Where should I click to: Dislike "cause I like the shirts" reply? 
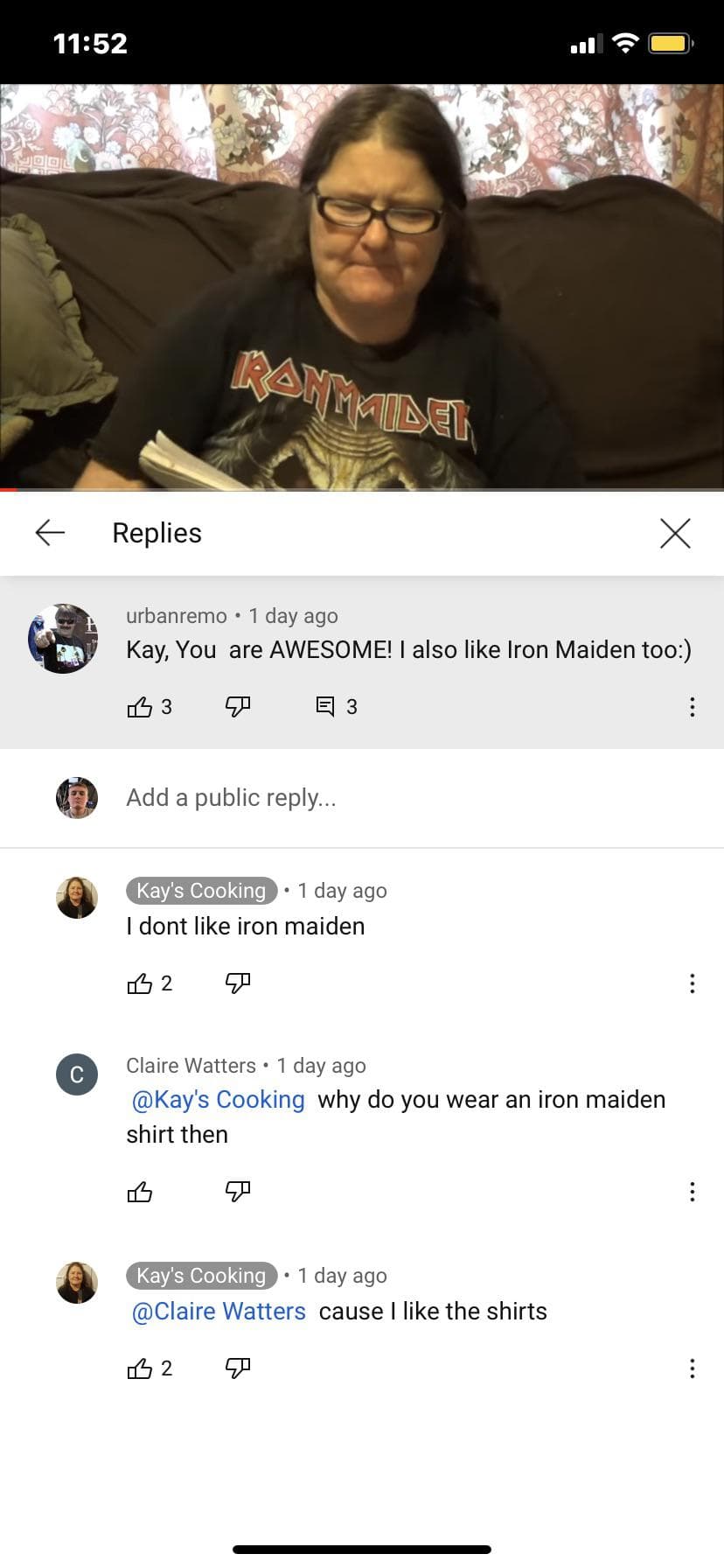pos(238,1368)
